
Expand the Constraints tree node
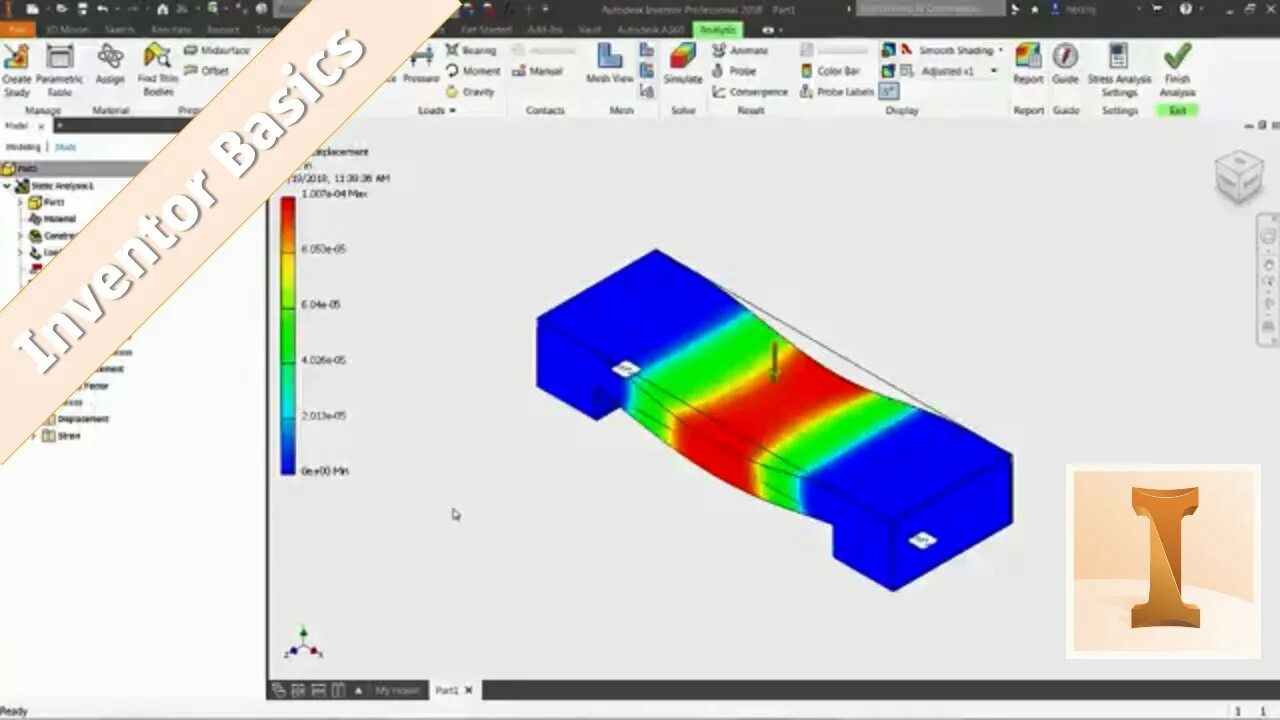point(21,236)
